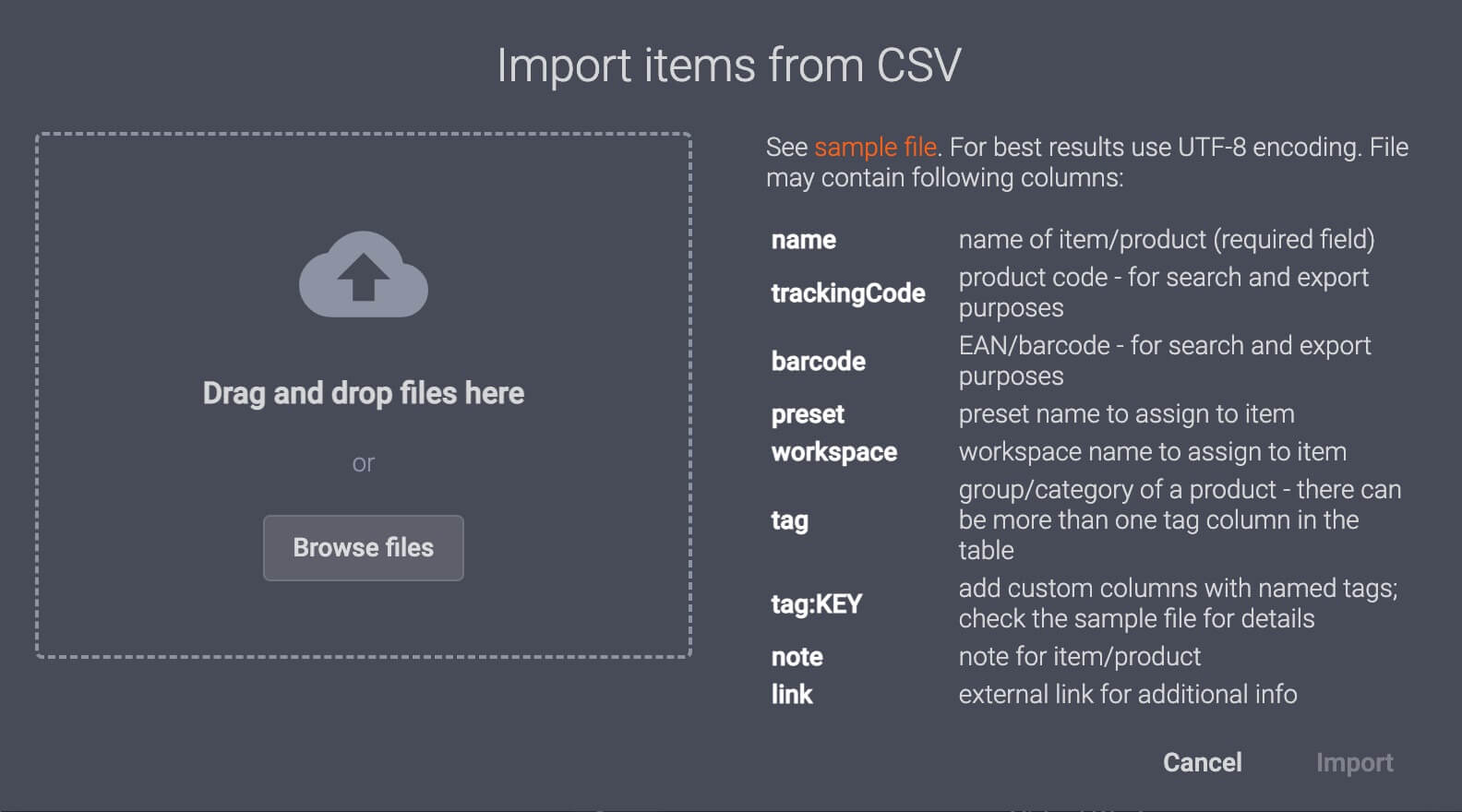Image resolution: width=1462 pixels, height=812 pixels.
Task: Click the 'barcode' column label
Action: point(818,361)
